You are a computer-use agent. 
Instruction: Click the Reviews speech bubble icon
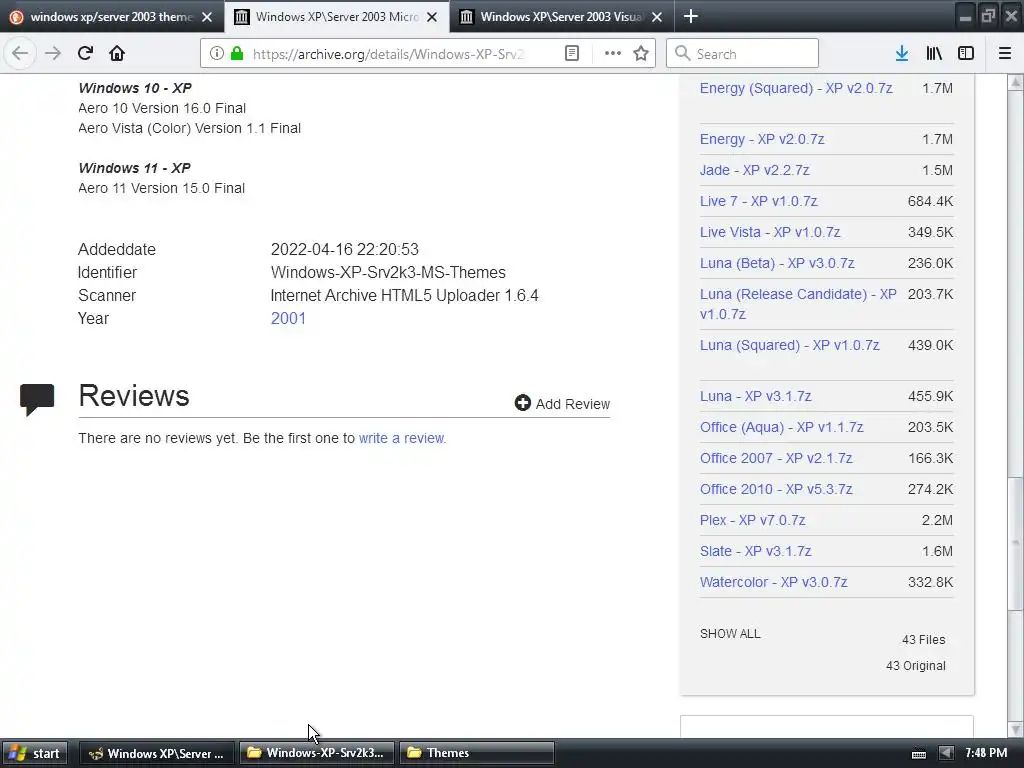[37, 400]
